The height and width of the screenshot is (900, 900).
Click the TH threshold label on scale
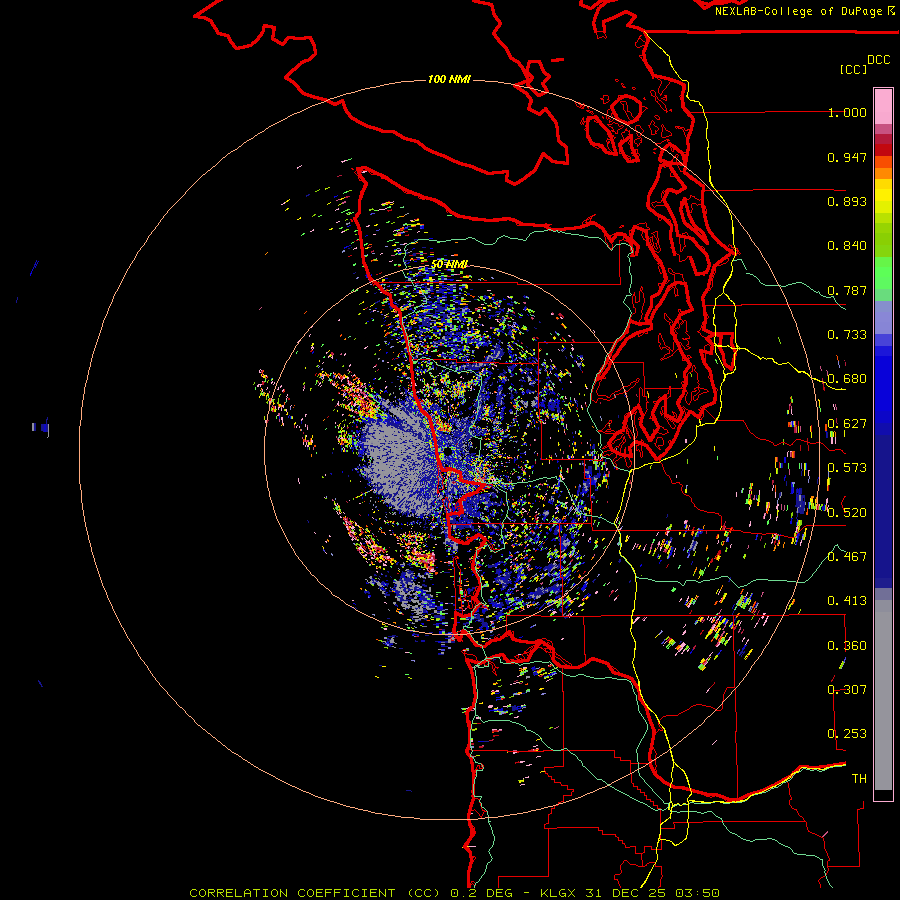click(x=859, y=779)
